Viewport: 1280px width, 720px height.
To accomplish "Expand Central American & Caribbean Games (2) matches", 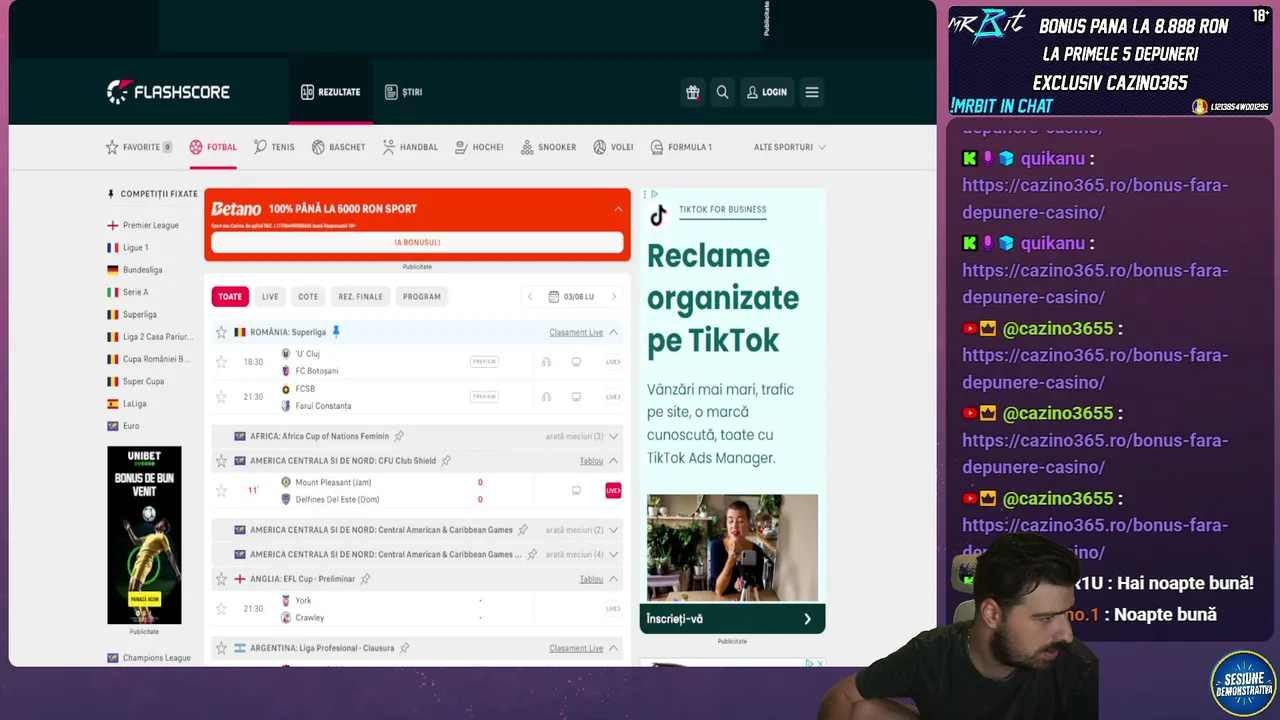I will click(613, 530).
